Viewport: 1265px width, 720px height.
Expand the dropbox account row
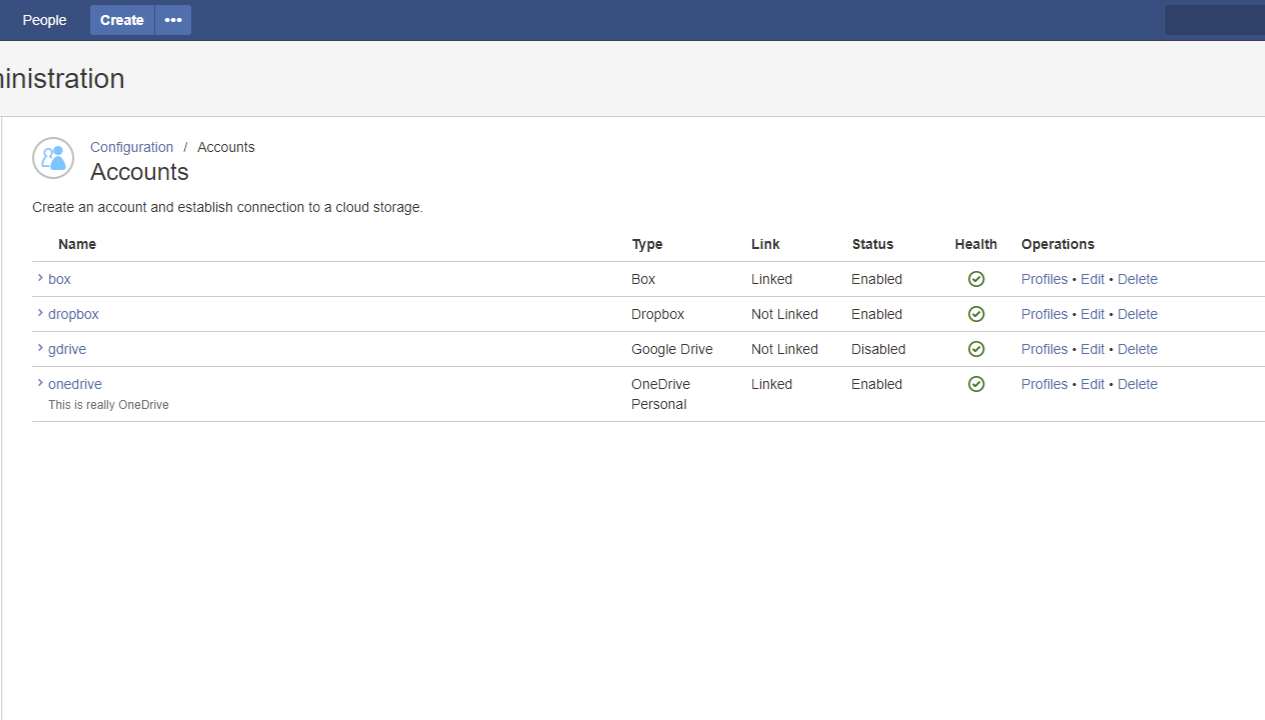tap(39, 313)
